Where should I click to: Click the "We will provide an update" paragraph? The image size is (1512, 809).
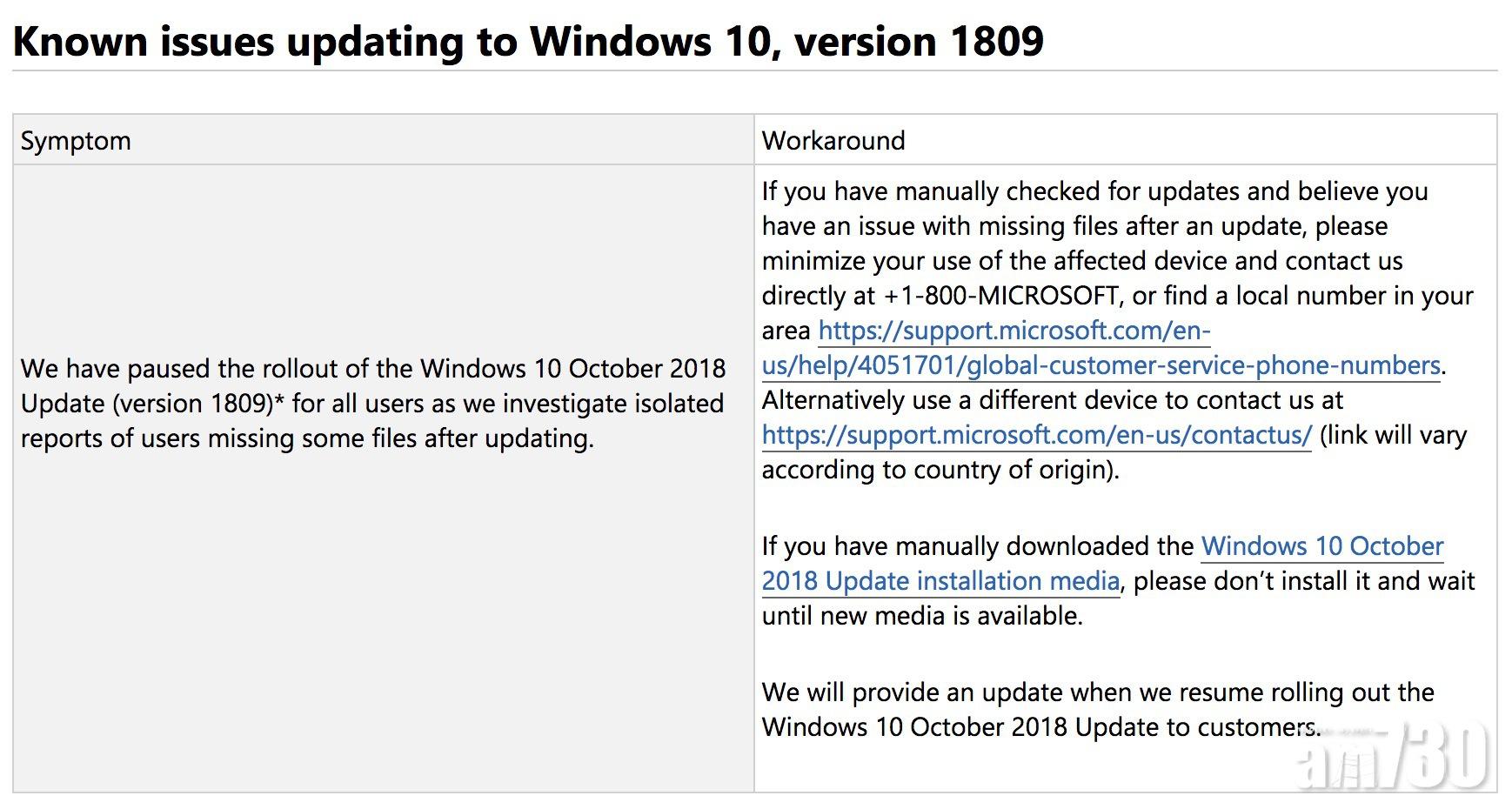click(x=1098, y=692)
